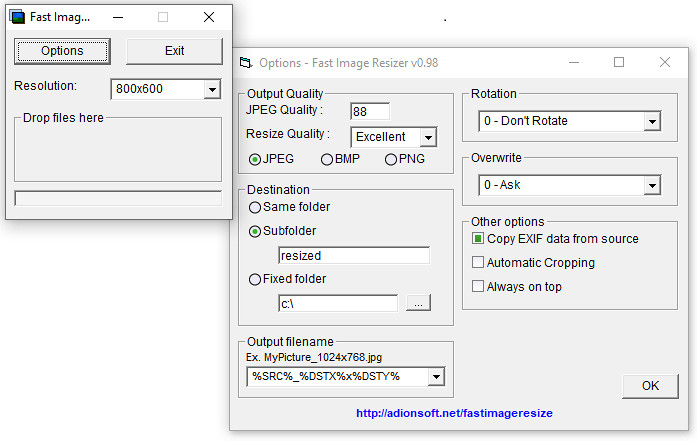Edit the JPEG Quality field showing 88

[370, 111]
